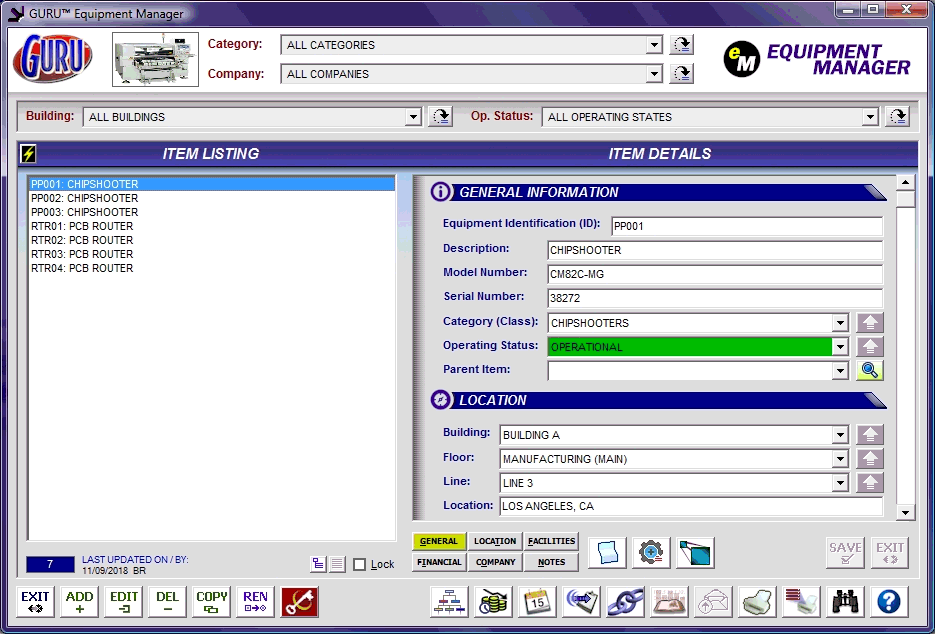This screenshot has height=634, width=935.
Task: Open the red key security icon
Action: pos(299,602)
